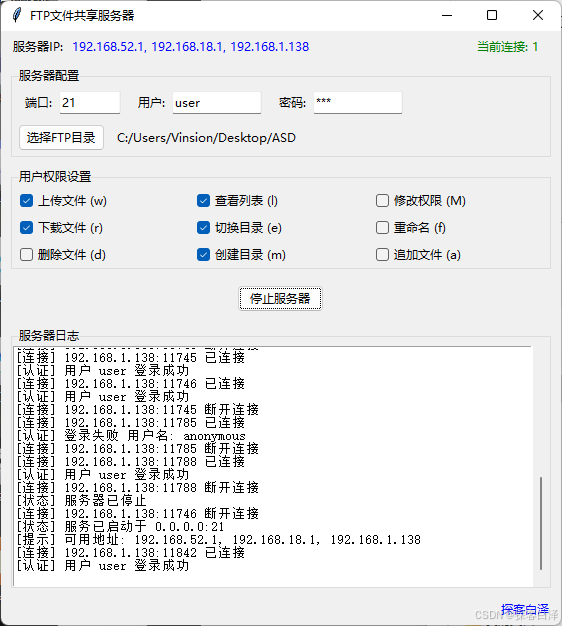Image resolution: width=562 pixels, height=626 pixels.
Task: Click the 停止服务器 button
Action: pyautogui.click(x=280, y=298)
